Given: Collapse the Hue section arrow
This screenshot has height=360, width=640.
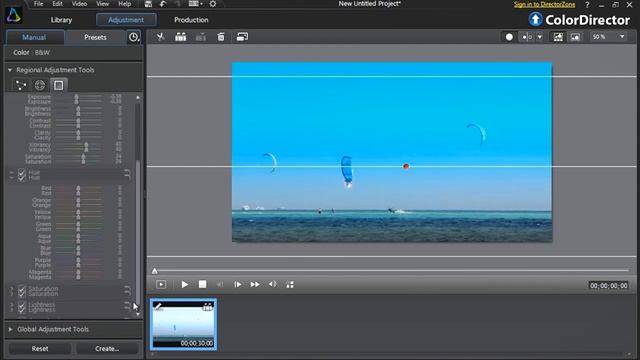Looking at the screenshot, I should (11, 175).
